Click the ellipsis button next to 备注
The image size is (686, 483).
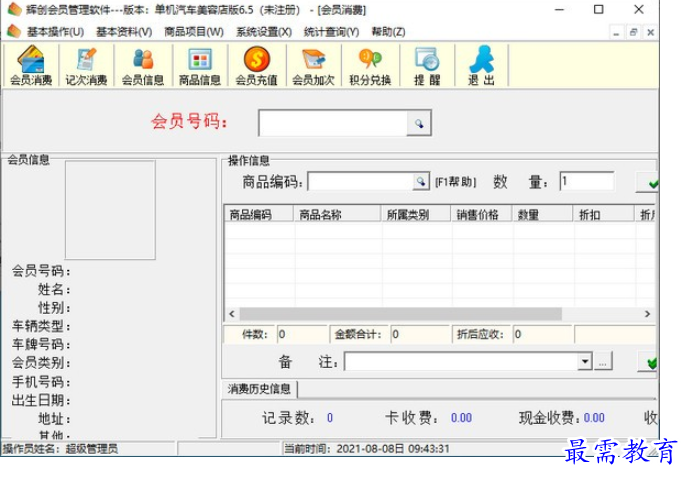[603, 362]
